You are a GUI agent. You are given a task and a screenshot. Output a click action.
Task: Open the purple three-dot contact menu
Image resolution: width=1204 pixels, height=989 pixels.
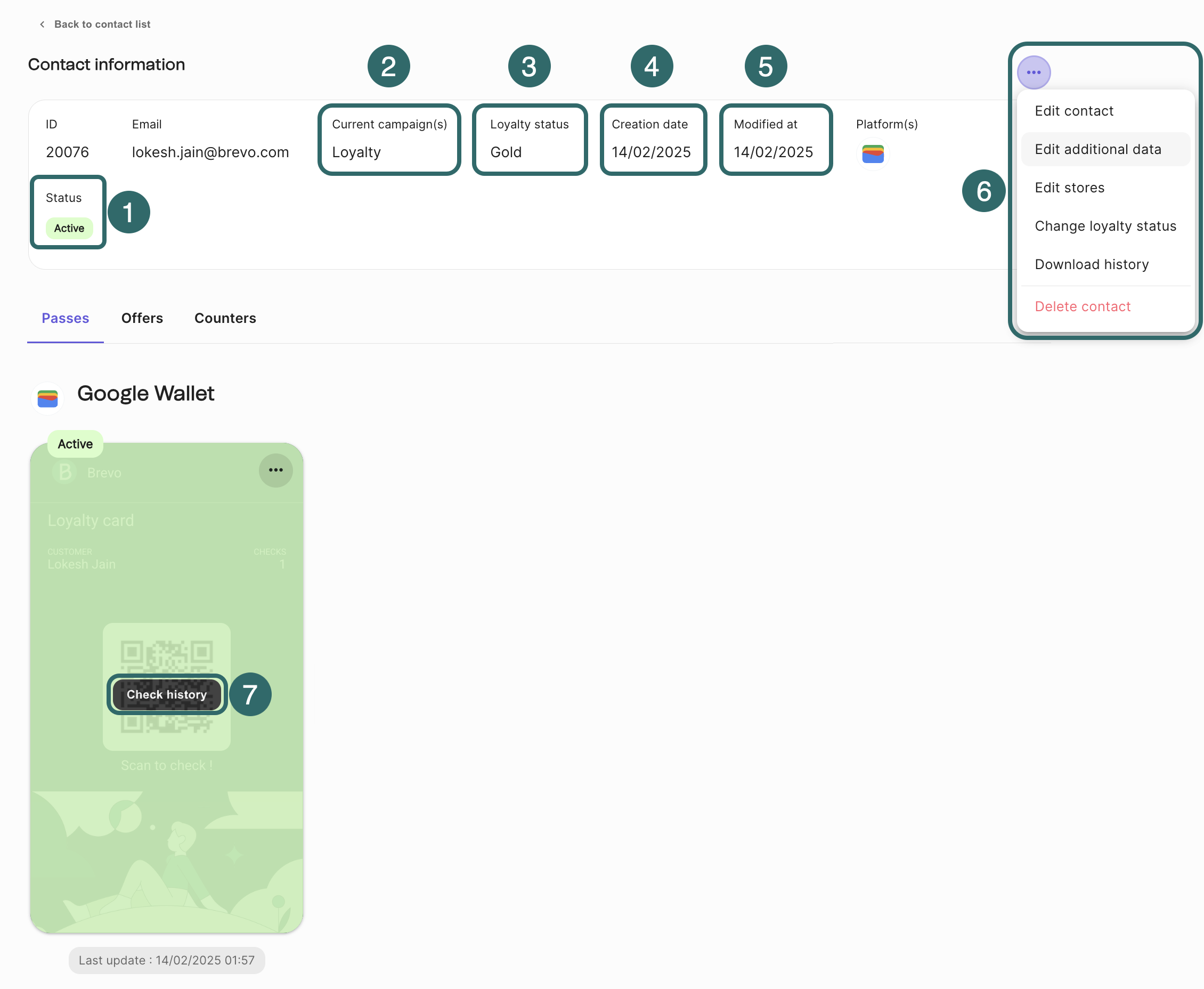(x=1033, y=72)
